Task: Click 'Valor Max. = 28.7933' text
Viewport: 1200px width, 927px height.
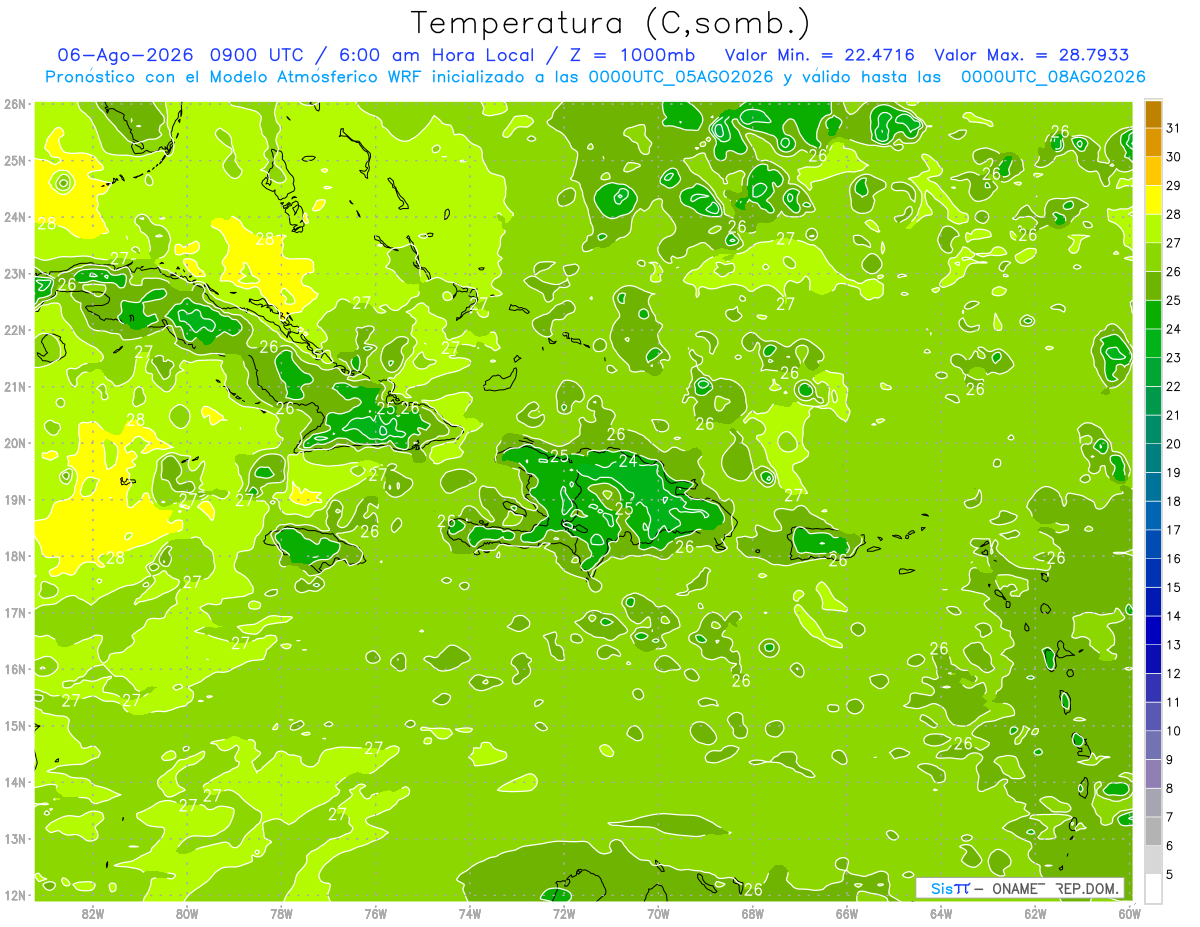Action: click(x=1031, y=55)
